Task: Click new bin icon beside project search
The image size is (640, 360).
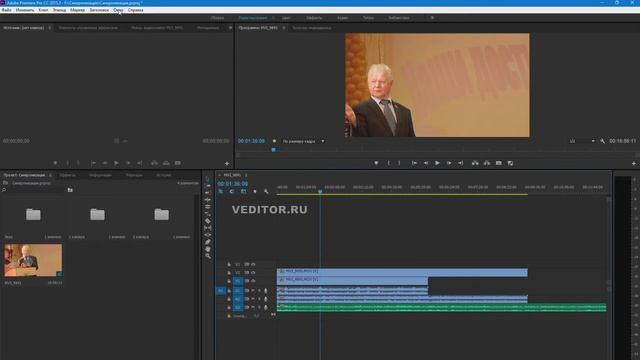Action: pyautogui.click(x=70, y=190)
